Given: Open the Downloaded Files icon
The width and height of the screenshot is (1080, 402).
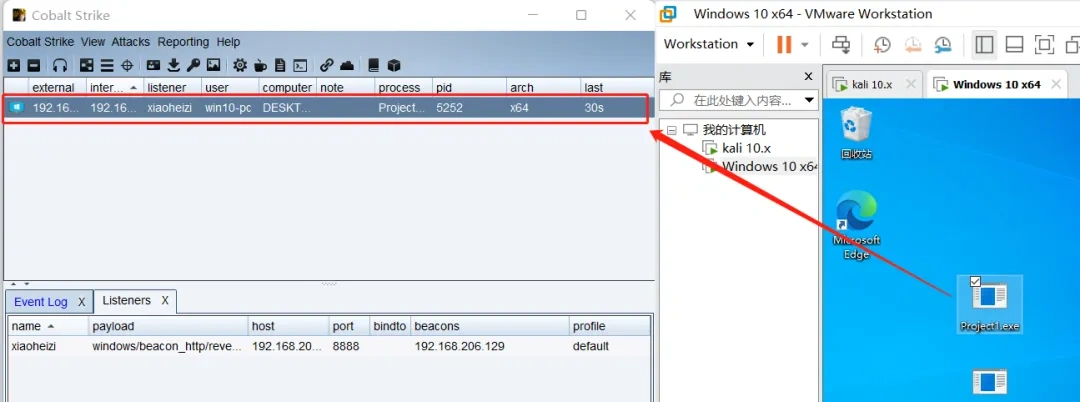Looking at the screenshot, I should tap(174, 65).
